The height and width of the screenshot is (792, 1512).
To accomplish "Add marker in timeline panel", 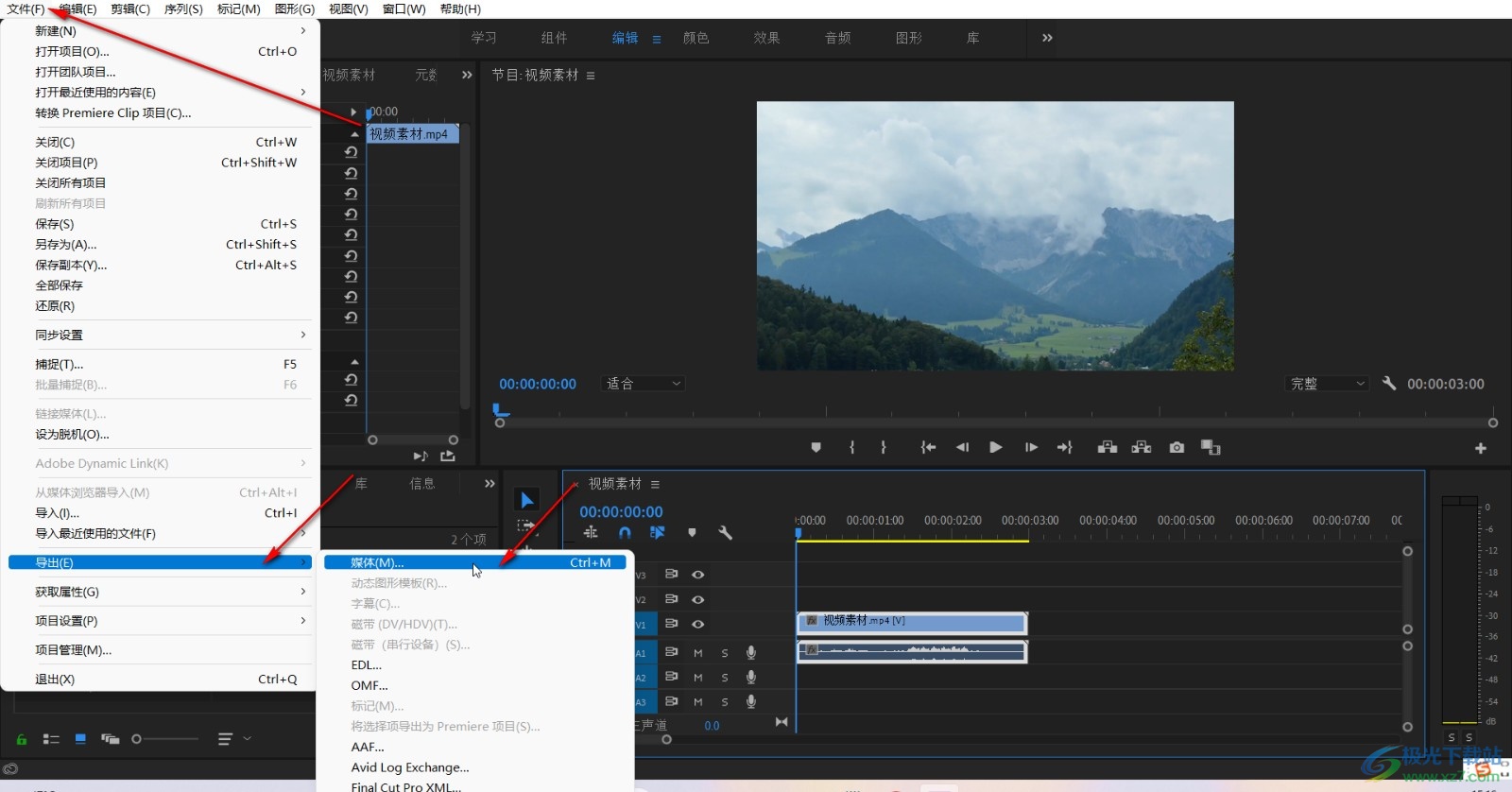I will [692, 533].
